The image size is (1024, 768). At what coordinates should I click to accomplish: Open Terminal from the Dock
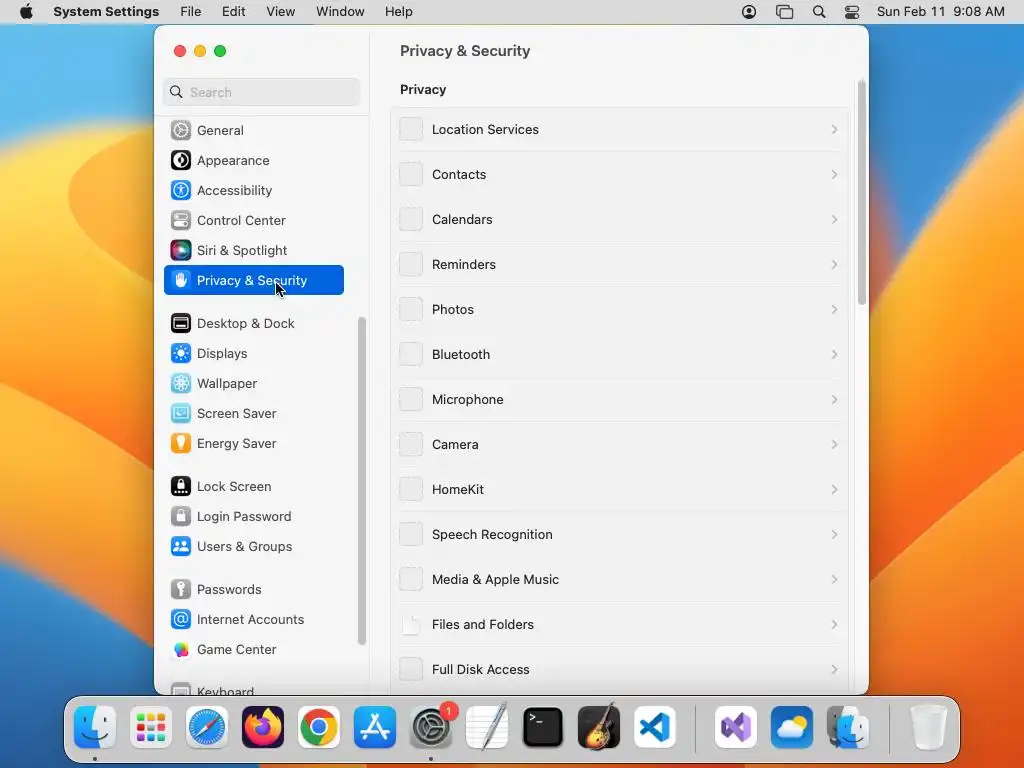pyautogui.click(x=543, y=727)
